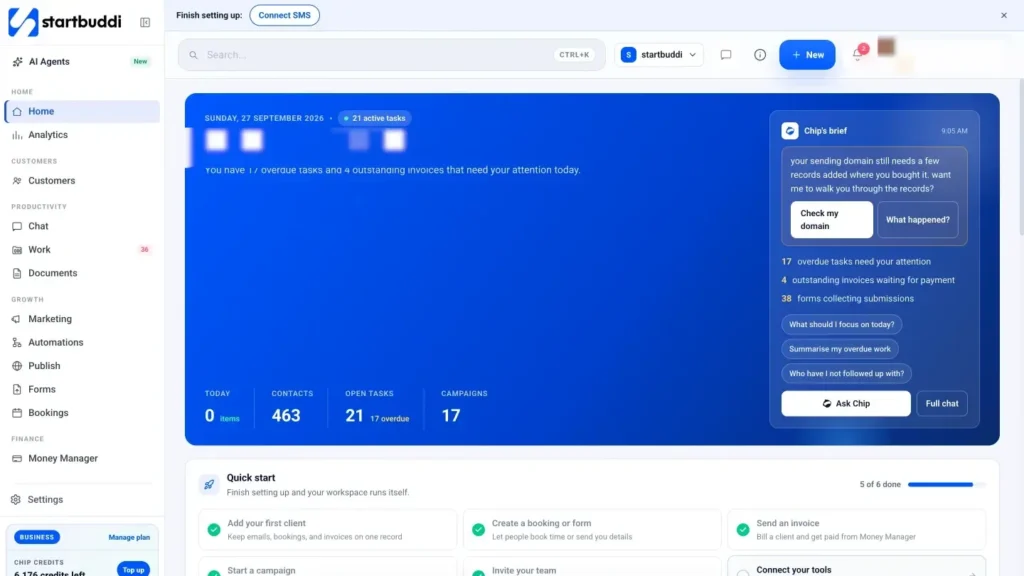
Task: Select Who have I not followed up with?
Action: tap(846, 374)
